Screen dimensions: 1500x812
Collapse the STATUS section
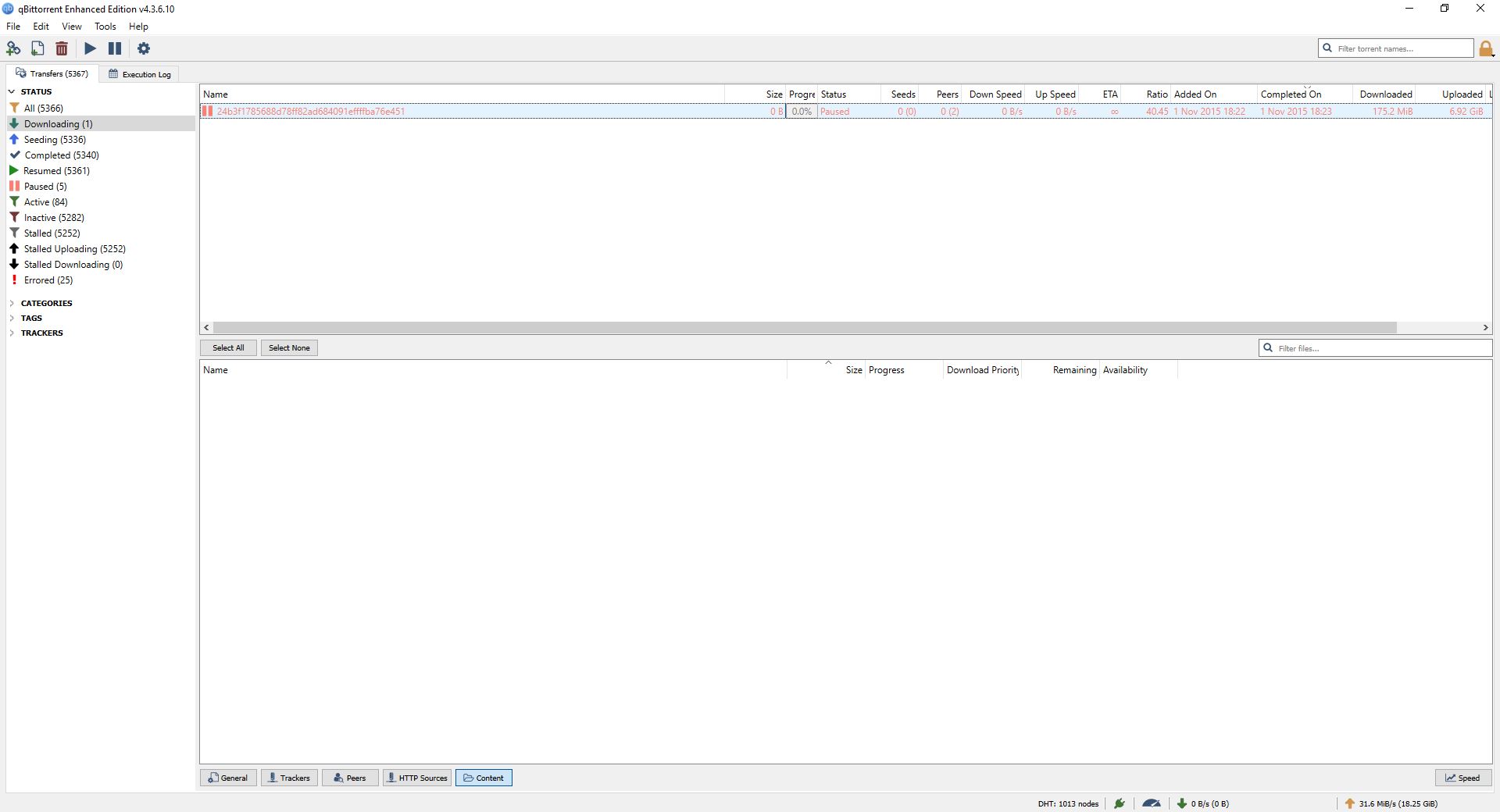(12, 91)
